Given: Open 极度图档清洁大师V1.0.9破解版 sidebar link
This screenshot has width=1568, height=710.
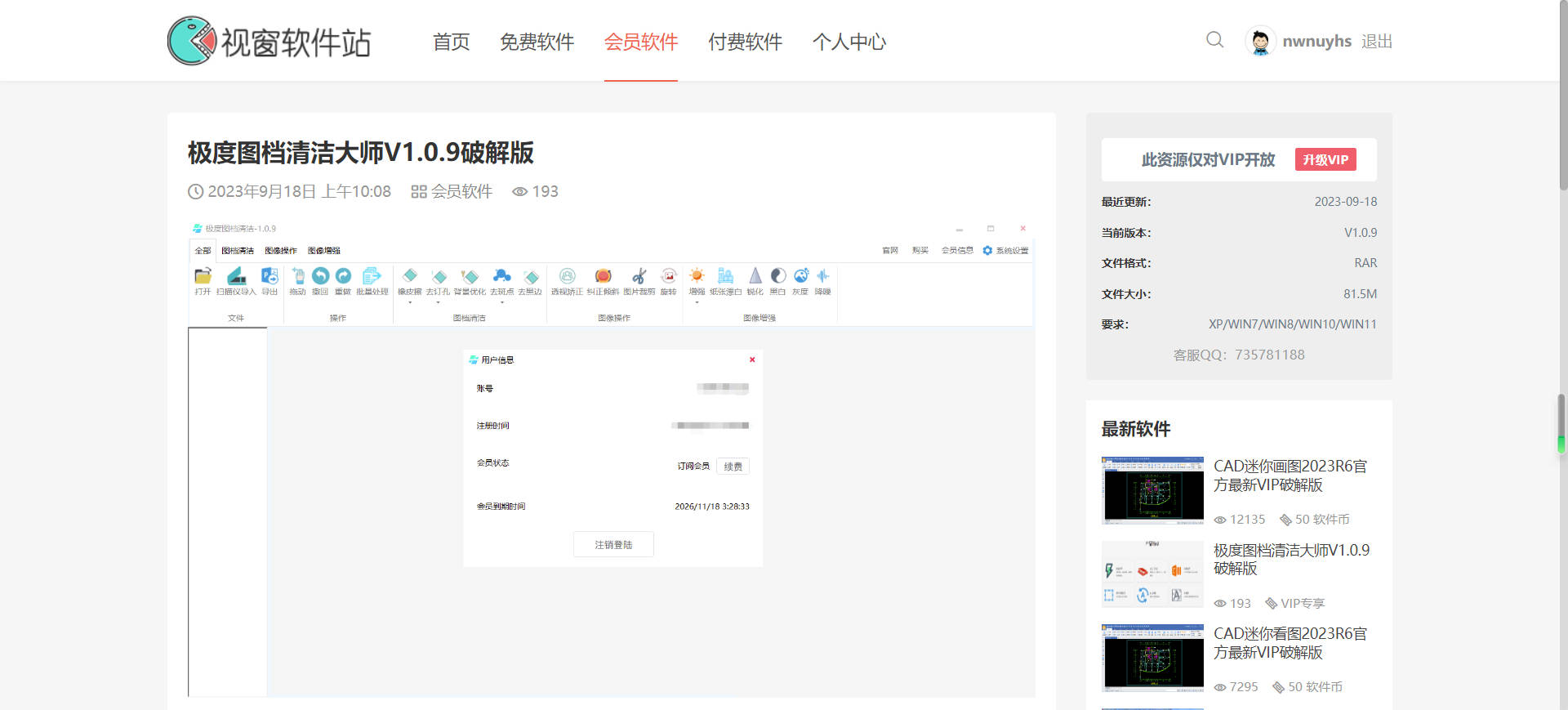Looking at the screenshot, I should click(1291, 559).
